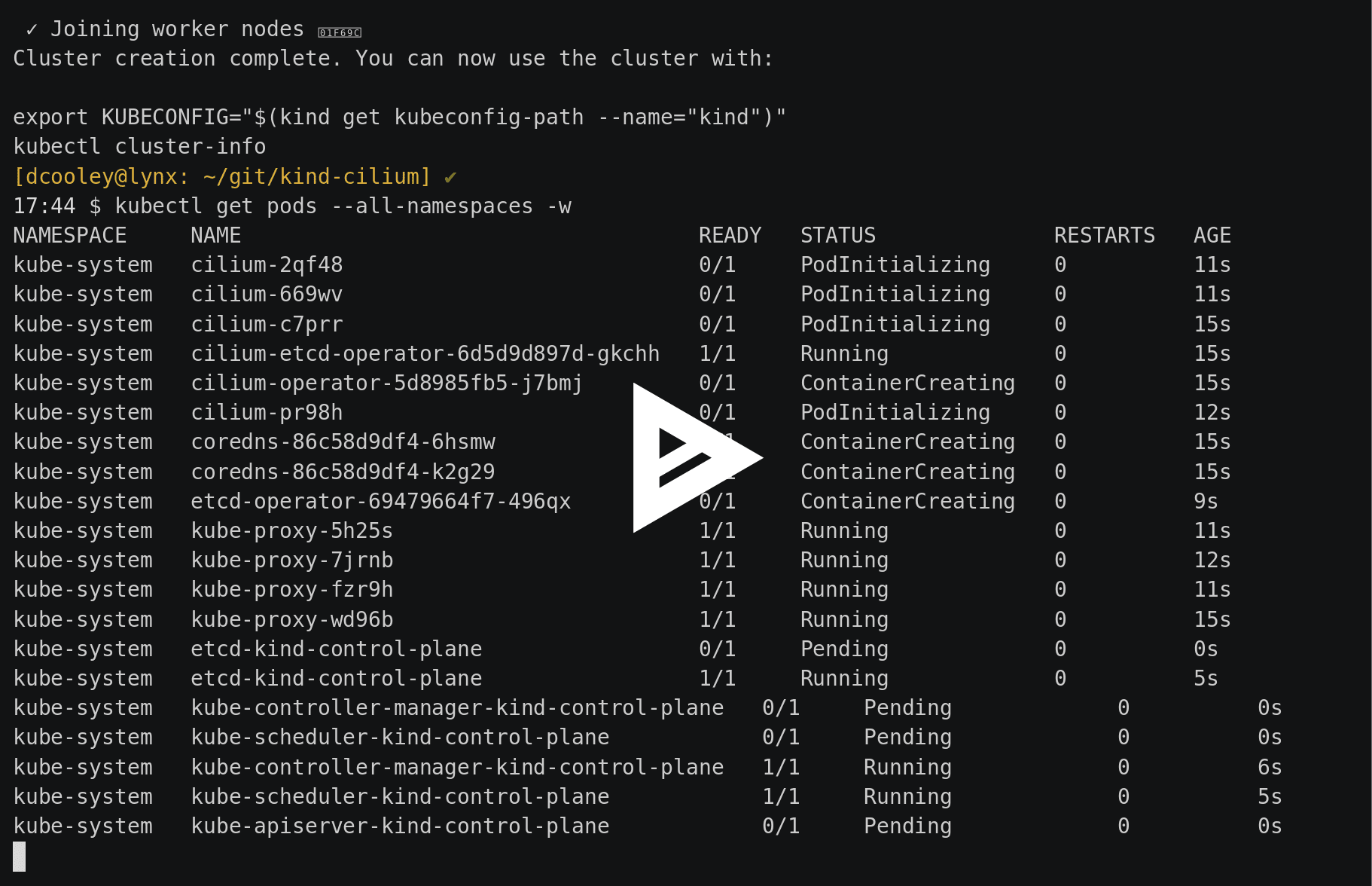The width and height of the screenshot is (1372, 886).
Task: Click the '1/1' ready value of kube-proxy-wd96b
Action: pos(718,620)
